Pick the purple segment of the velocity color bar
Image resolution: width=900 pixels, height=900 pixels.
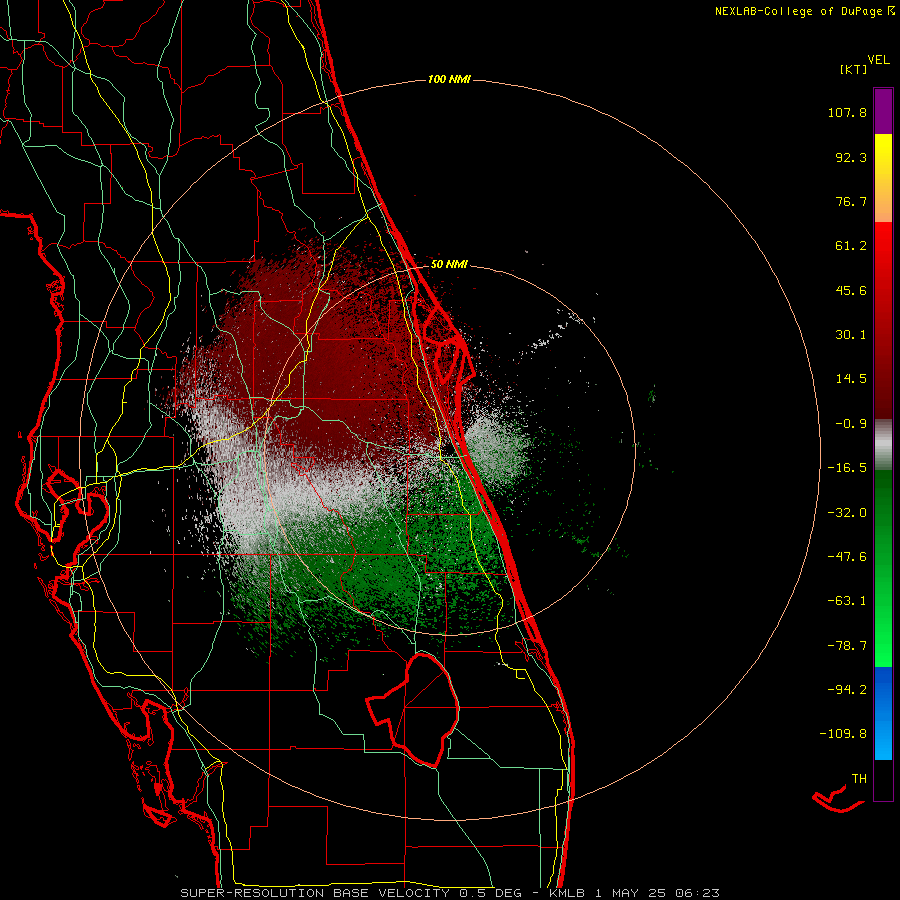coord(883,111)
